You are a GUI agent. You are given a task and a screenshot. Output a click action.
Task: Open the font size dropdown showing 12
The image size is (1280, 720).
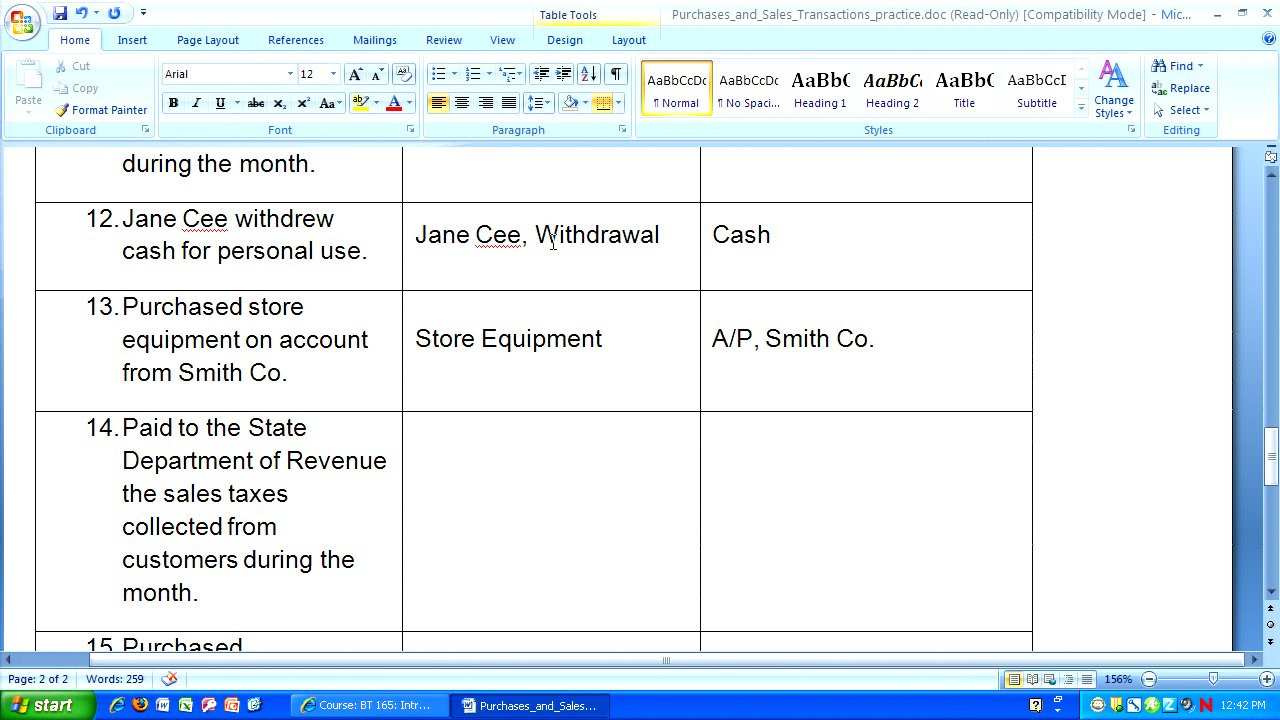click(x=333, y=74)
